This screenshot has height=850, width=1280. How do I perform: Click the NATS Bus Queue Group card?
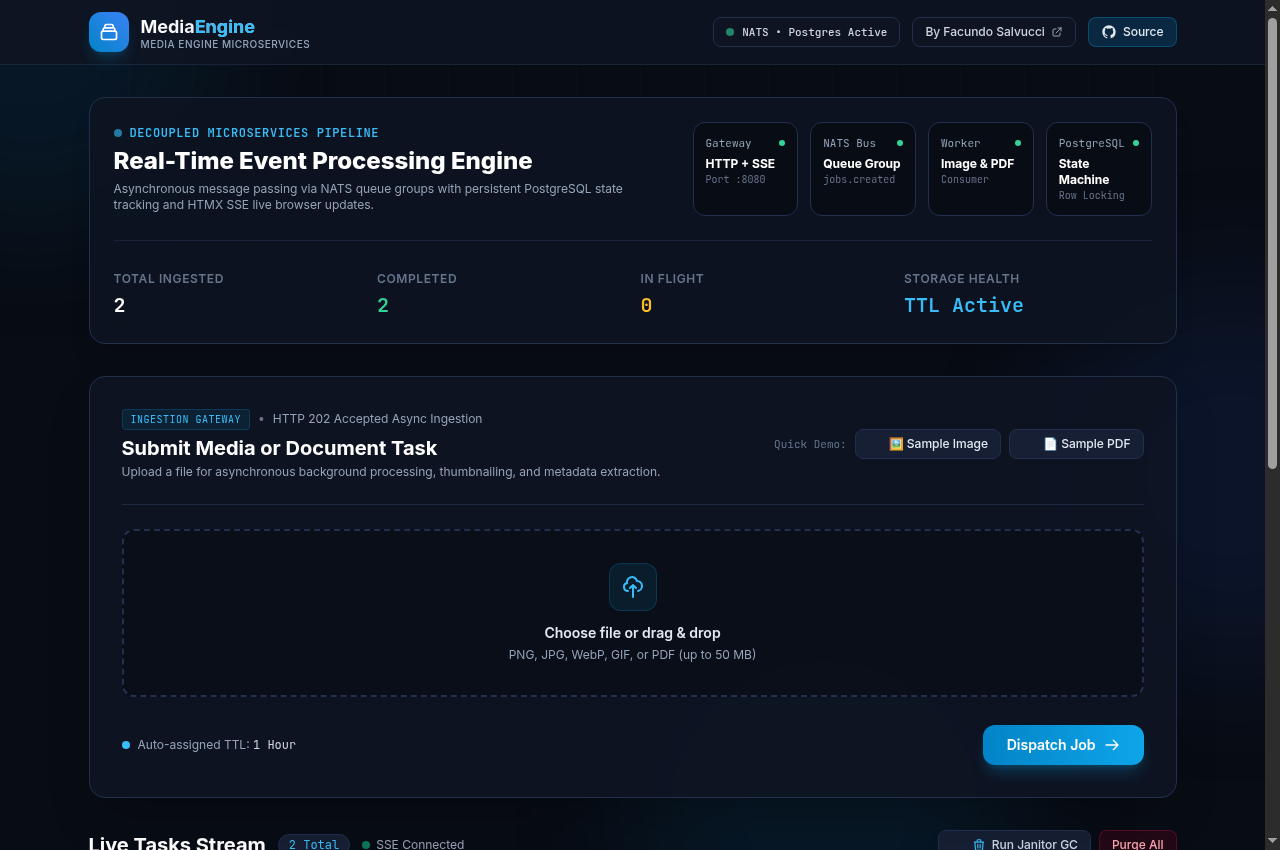(x=863, y=169)
